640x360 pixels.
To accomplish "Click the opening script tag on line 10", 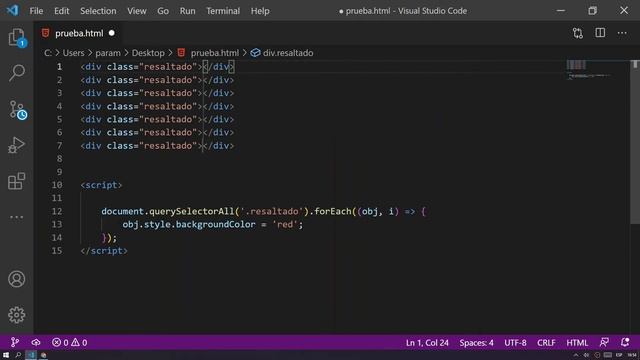I will click(x=101, y=185).
